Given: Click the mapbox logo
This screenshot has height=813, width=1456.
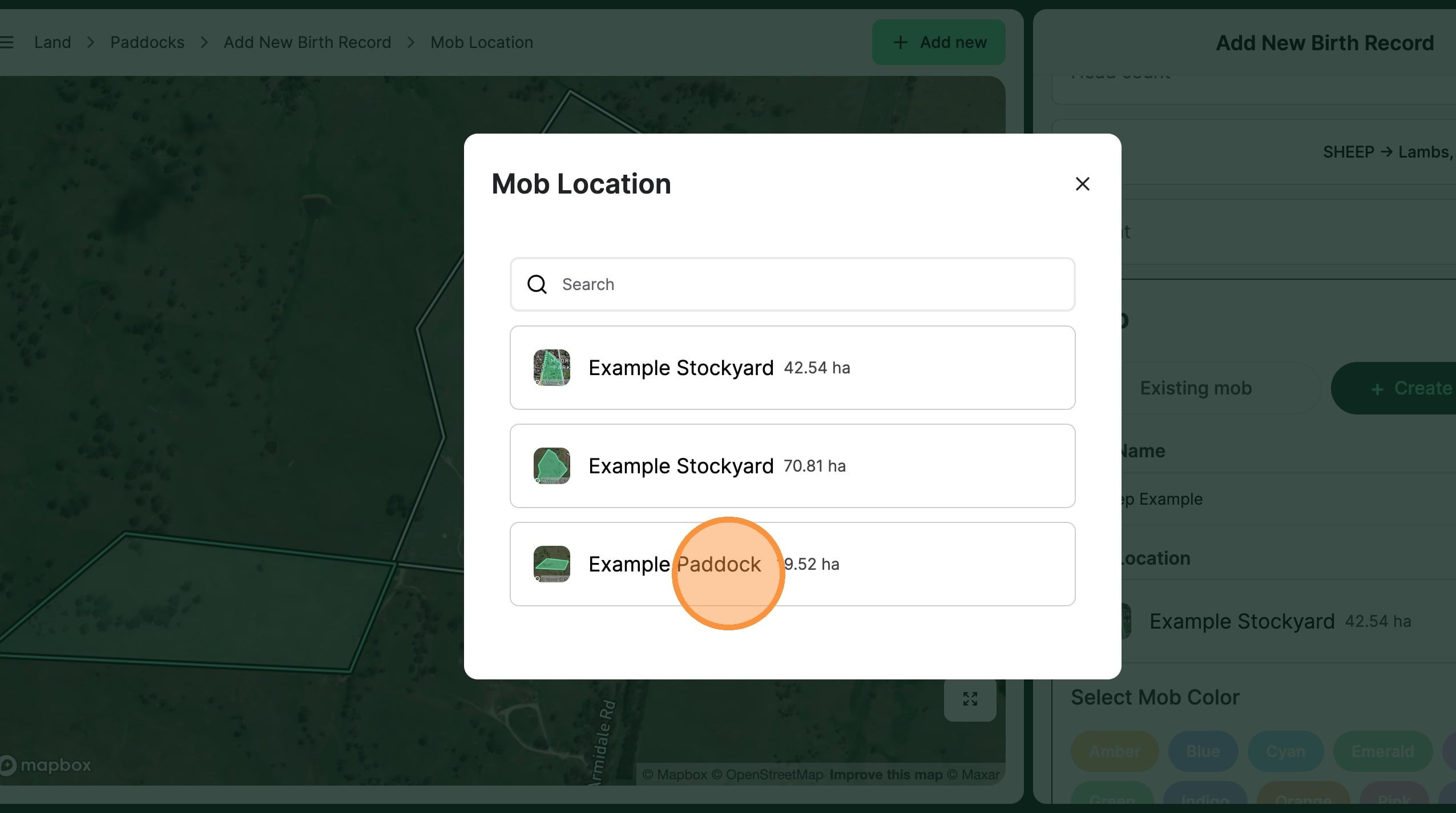Looking at the screenshot, I should (x=46, y=765).
